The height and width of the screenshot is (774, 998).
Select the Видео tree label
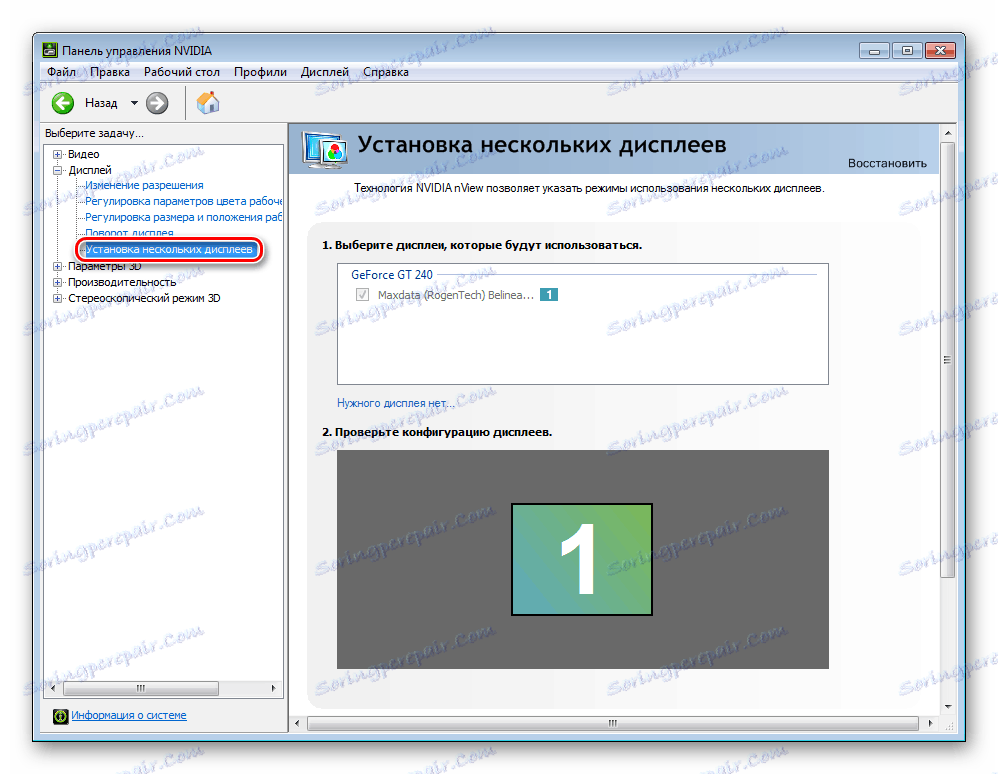pos(83,154)
